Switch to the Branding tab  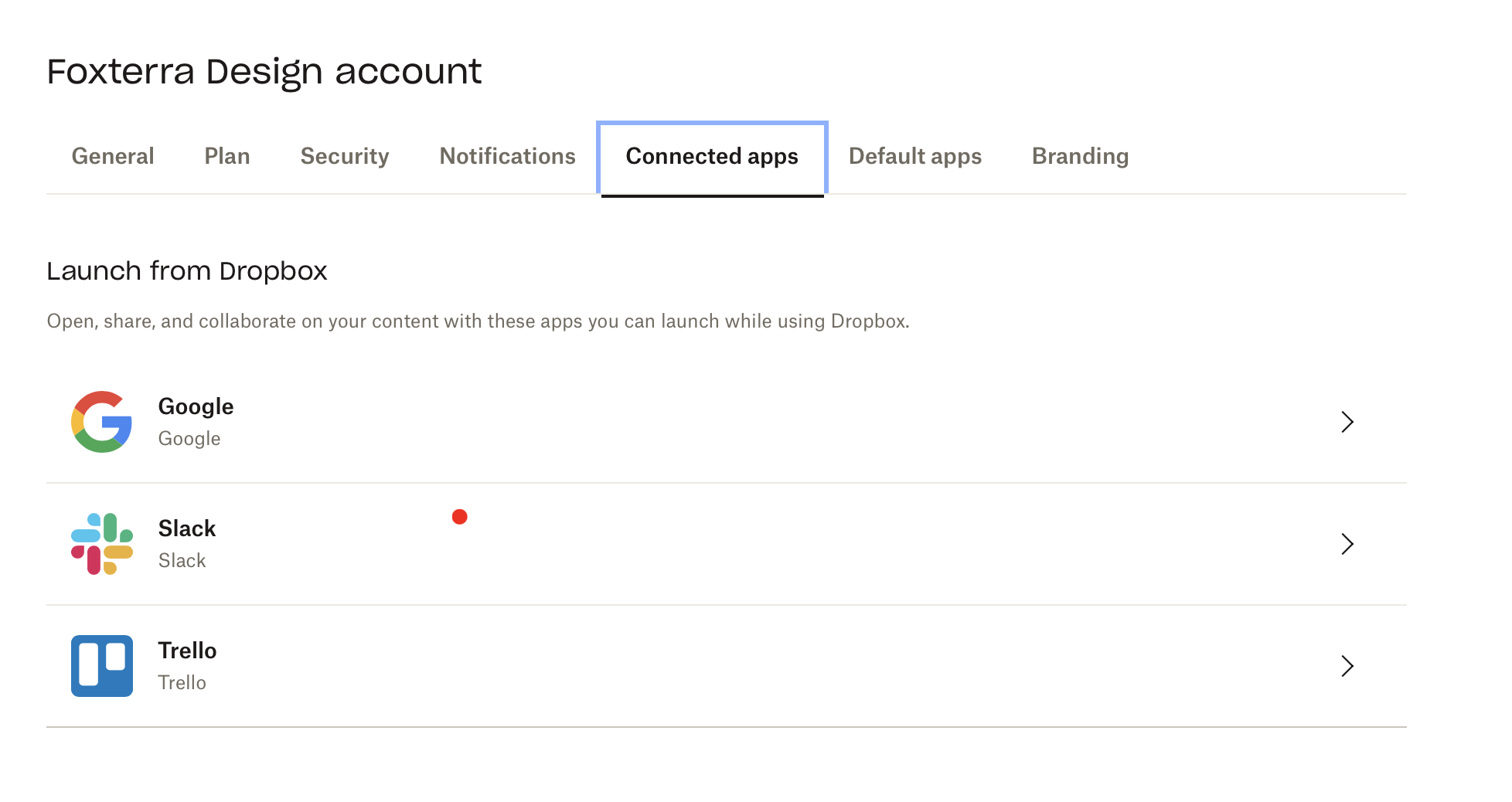(x=1081, y=156)
